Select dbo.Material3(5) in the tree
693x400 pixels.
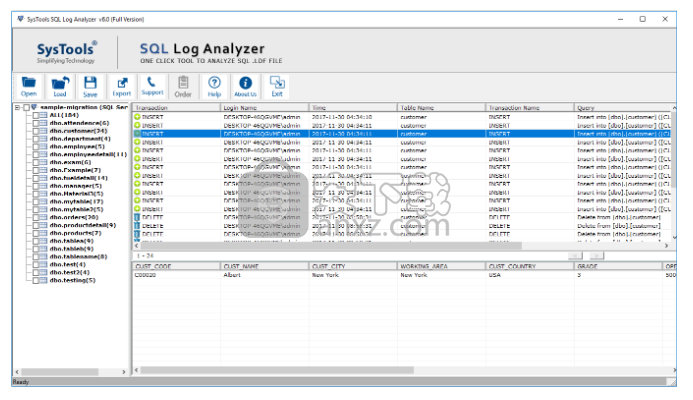(76, 194)
